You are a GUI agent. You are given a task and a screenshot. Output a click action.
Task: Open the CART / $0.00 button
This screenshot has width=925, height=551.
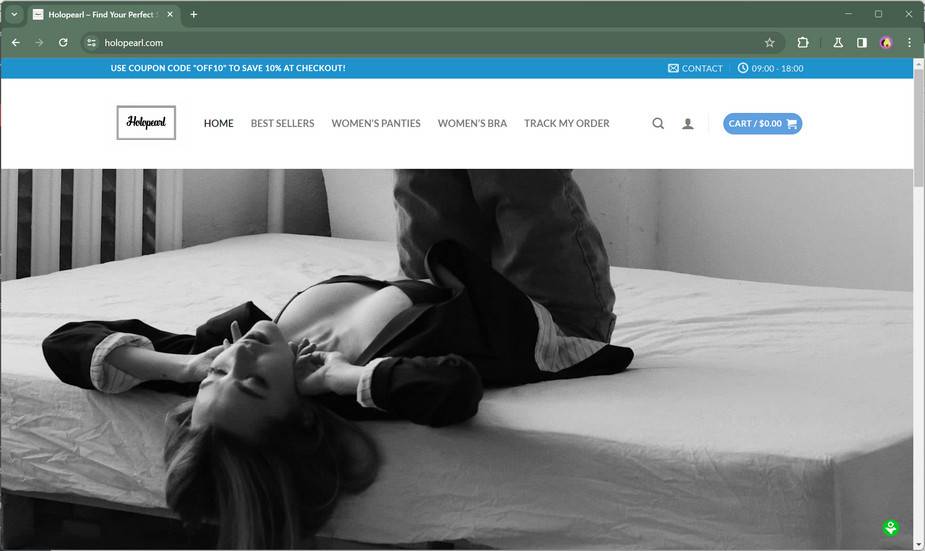[x=762, y=123]
